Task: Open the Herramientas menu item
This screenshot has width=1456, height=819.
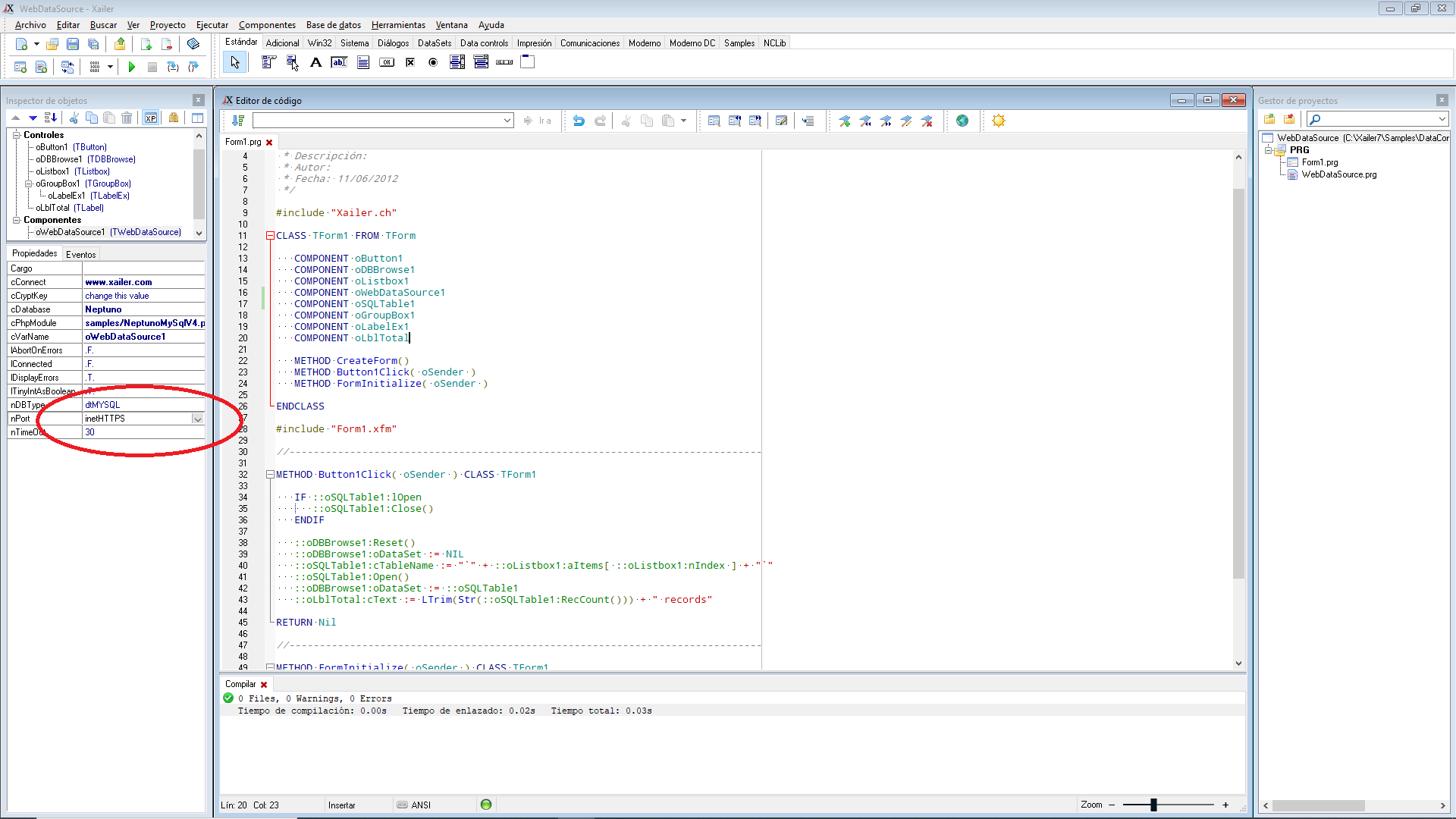Action: [398, 25]
